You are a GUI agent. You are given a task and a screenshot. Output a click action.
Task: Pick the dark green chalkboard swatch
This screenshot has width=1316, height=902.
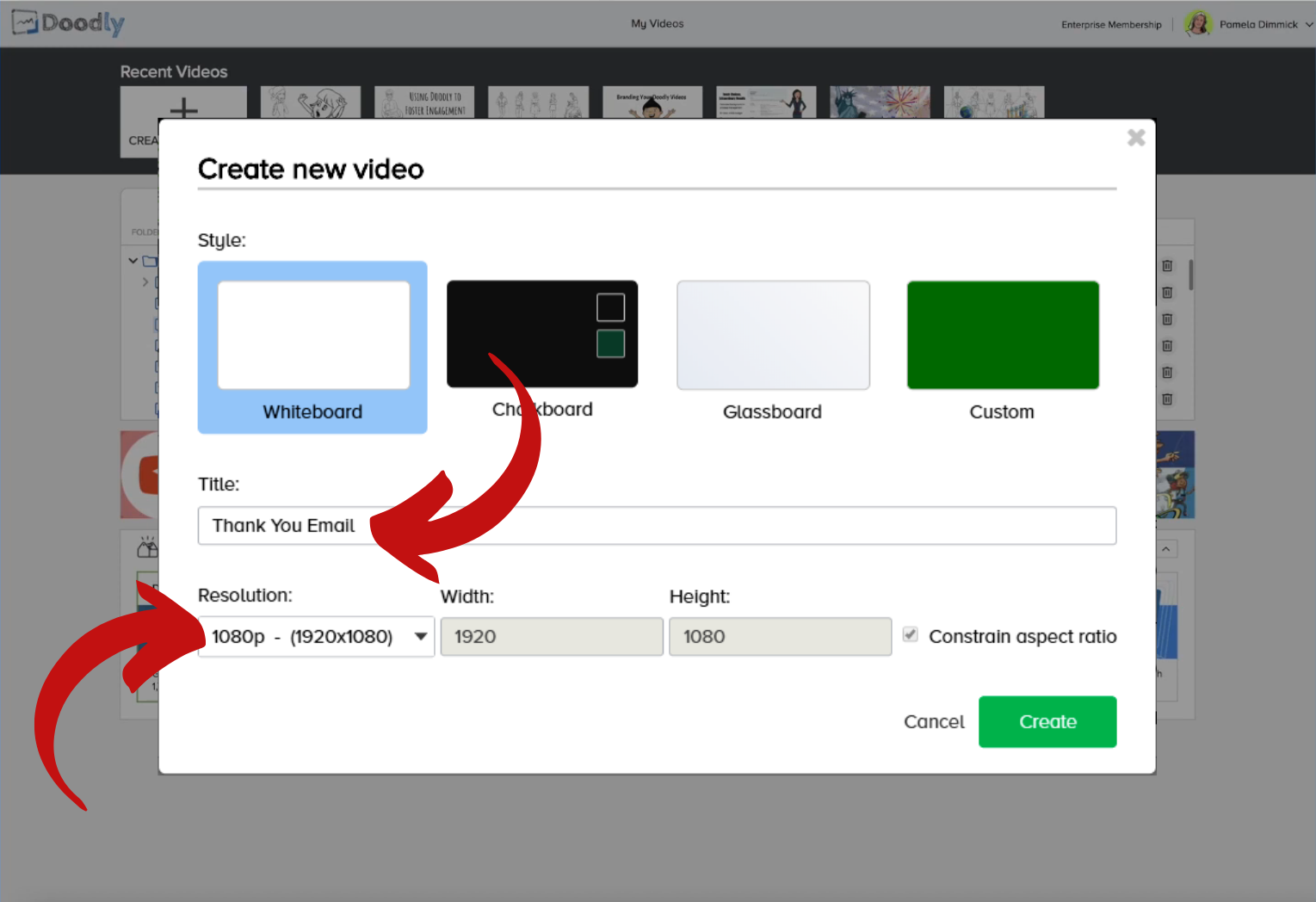tap(610, 343)
